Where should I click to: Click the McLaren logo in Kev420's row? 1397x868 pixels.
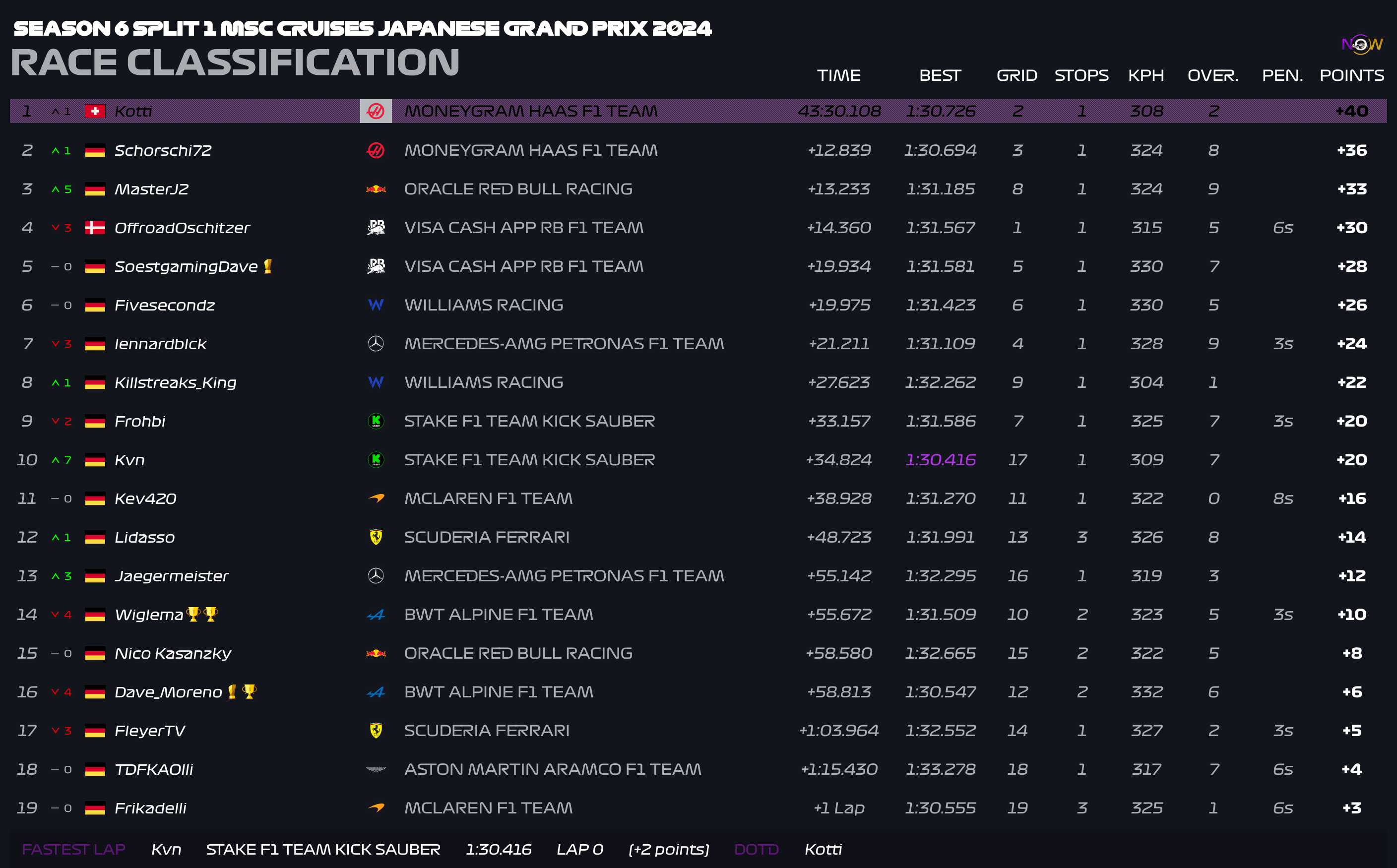(x=376, y=498)
